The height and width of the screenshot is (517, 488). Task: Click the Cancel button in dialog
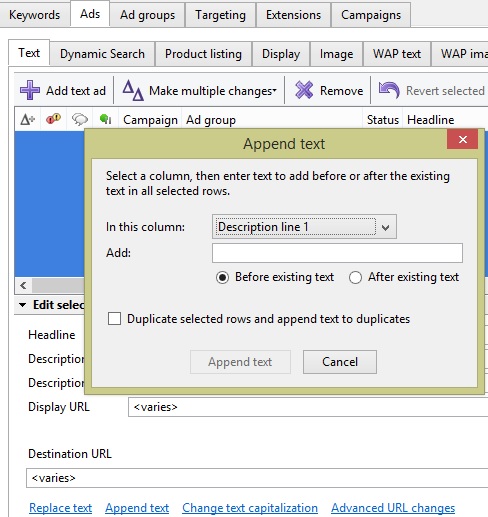point(340,362)
